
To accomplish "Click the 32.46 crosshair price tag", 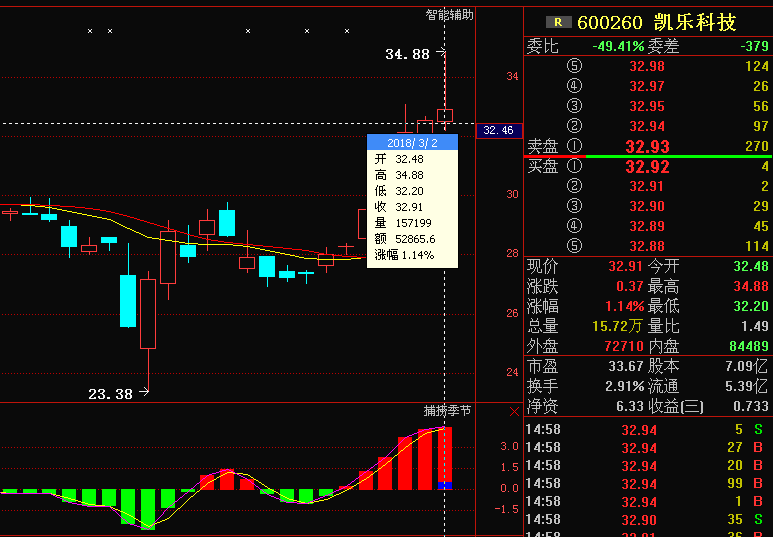I will [498, 130].
